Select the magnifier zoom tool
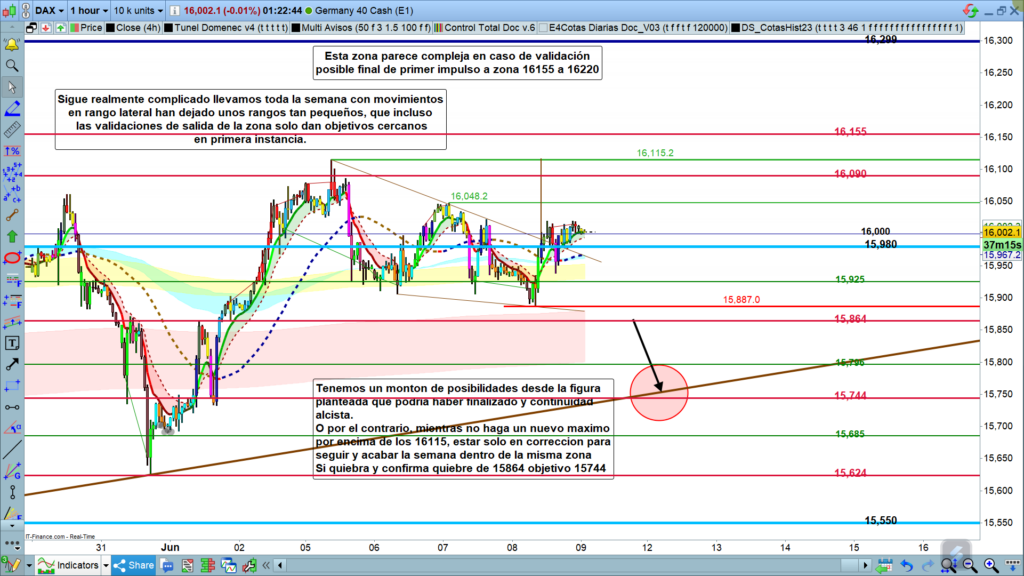This screenshot has height=576, width=1024. click(x=12, y=65)
